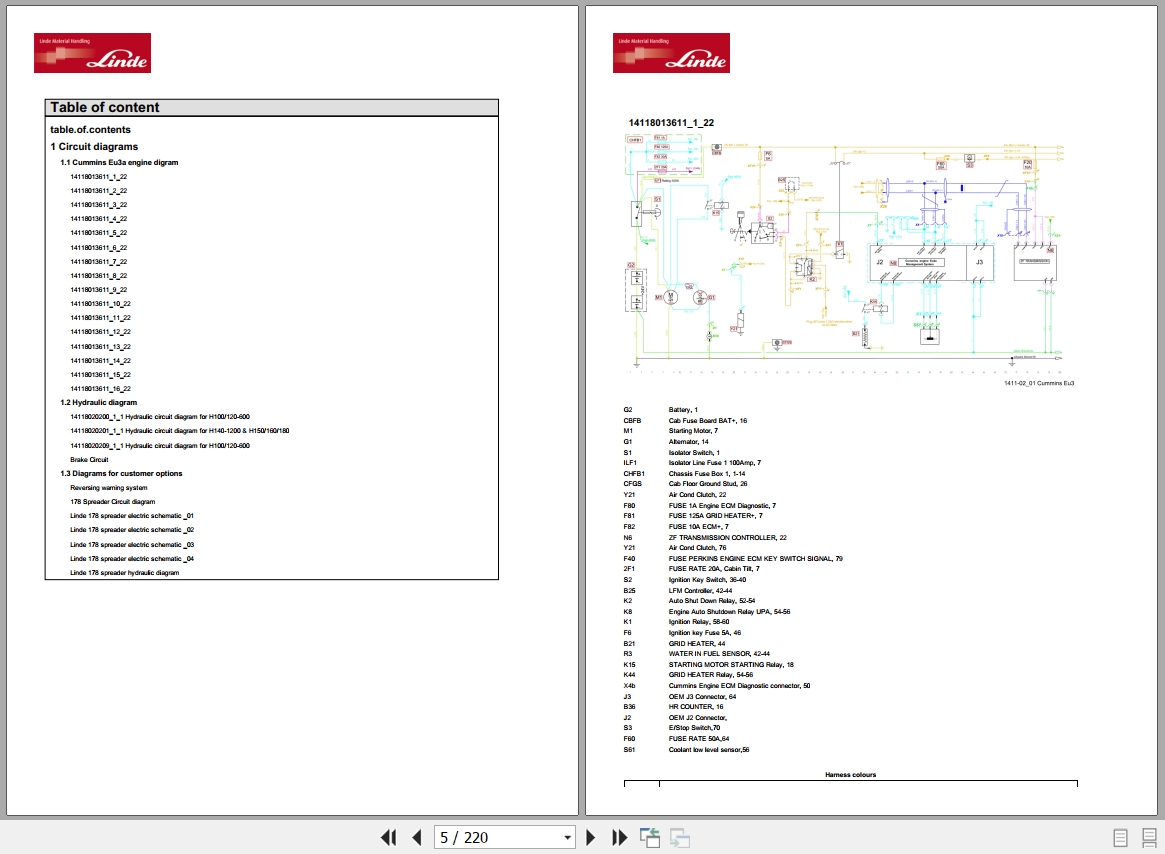Click the 'Table of content' title bar
This screenshot has height=854, width=1165.
pyautogui.click(x=271, y=108)
